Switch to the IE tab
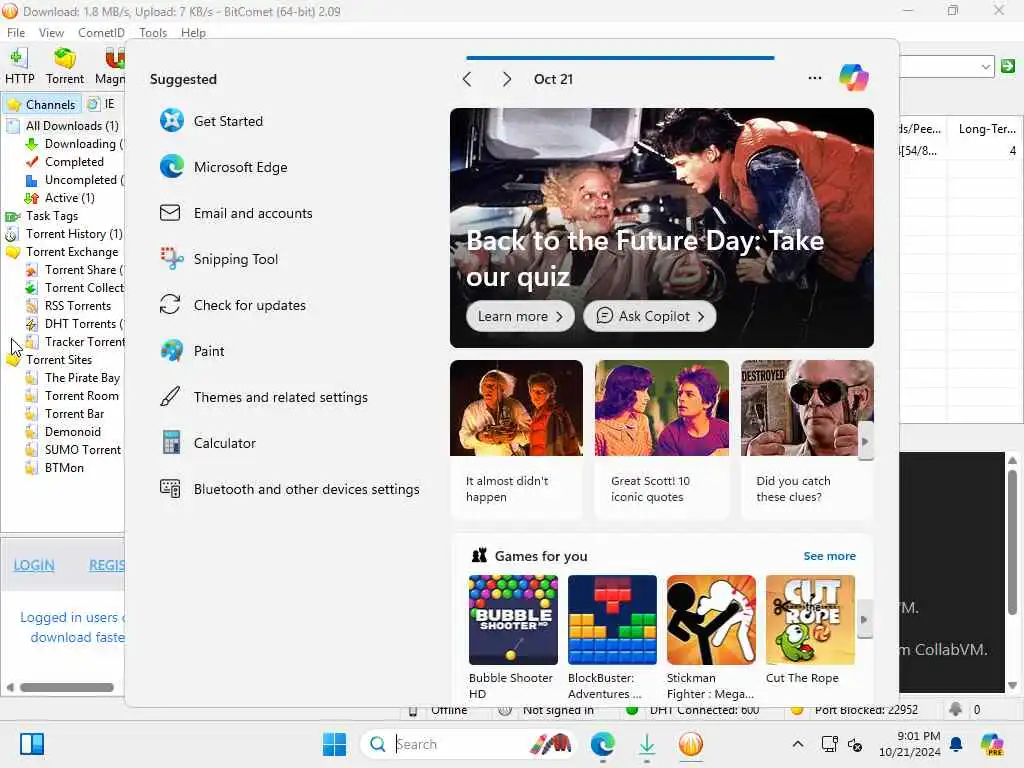Image resolution: width=1024 pixels, height=768 pixels. [x=102, y=104]
